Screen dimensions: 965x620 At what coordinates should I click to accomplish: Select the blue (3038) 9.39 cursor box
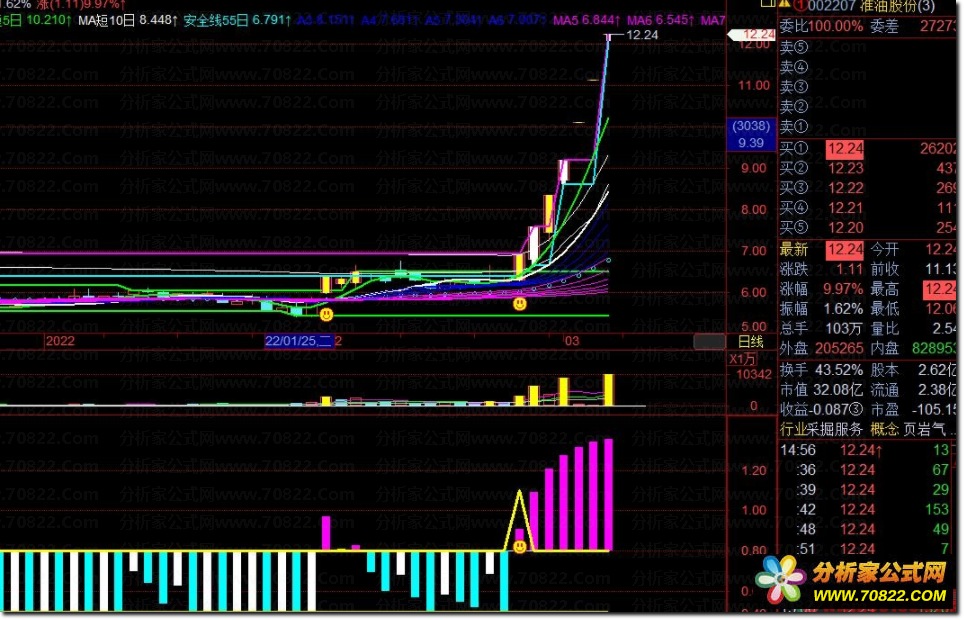(x=751, y=134)
